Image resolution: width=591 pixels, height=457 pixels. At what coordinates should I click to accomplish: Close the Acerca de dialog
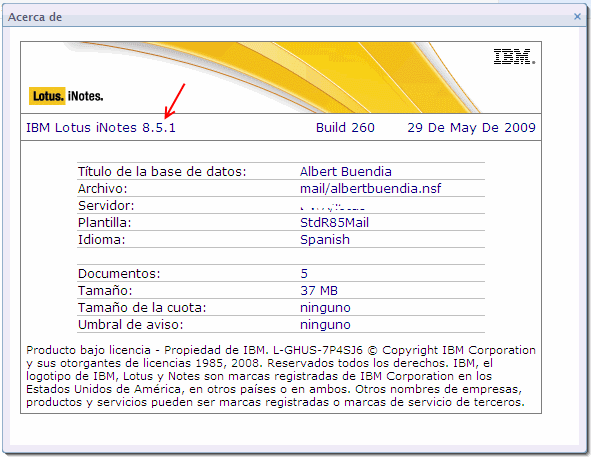[x=577, y=16]
